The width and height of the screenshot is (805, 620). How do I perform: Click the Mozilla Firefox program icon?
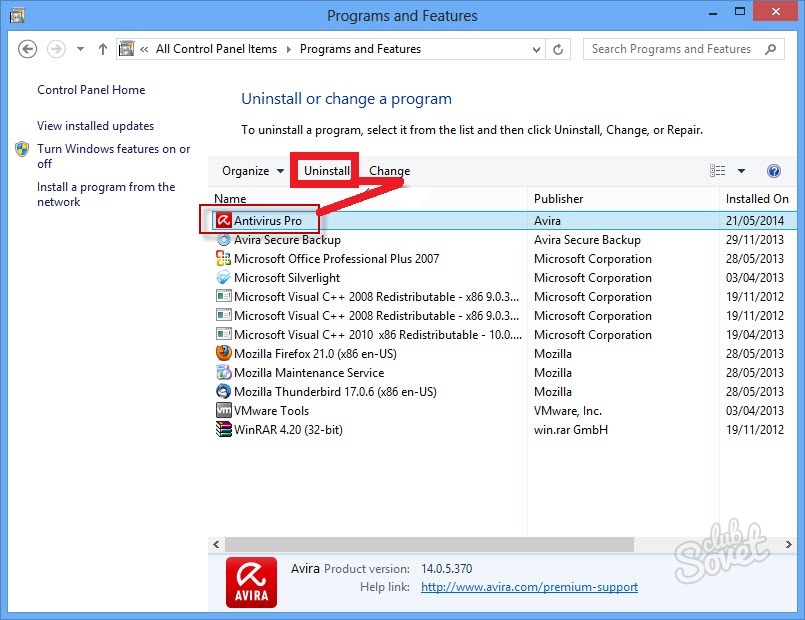[223, 354]
